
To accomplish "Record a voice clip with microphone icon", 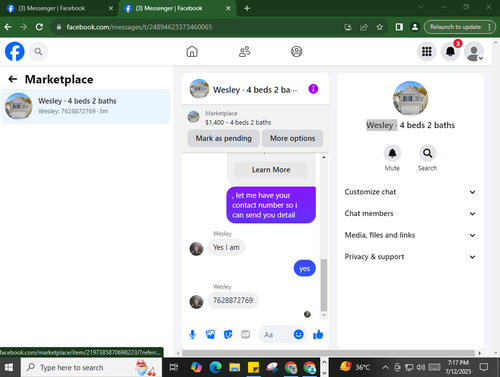I will point(192,334).
